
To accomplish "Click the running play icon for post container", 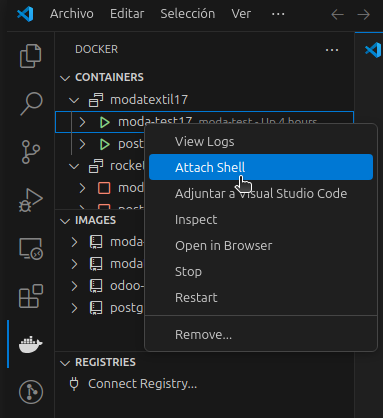I will point(105,144).
